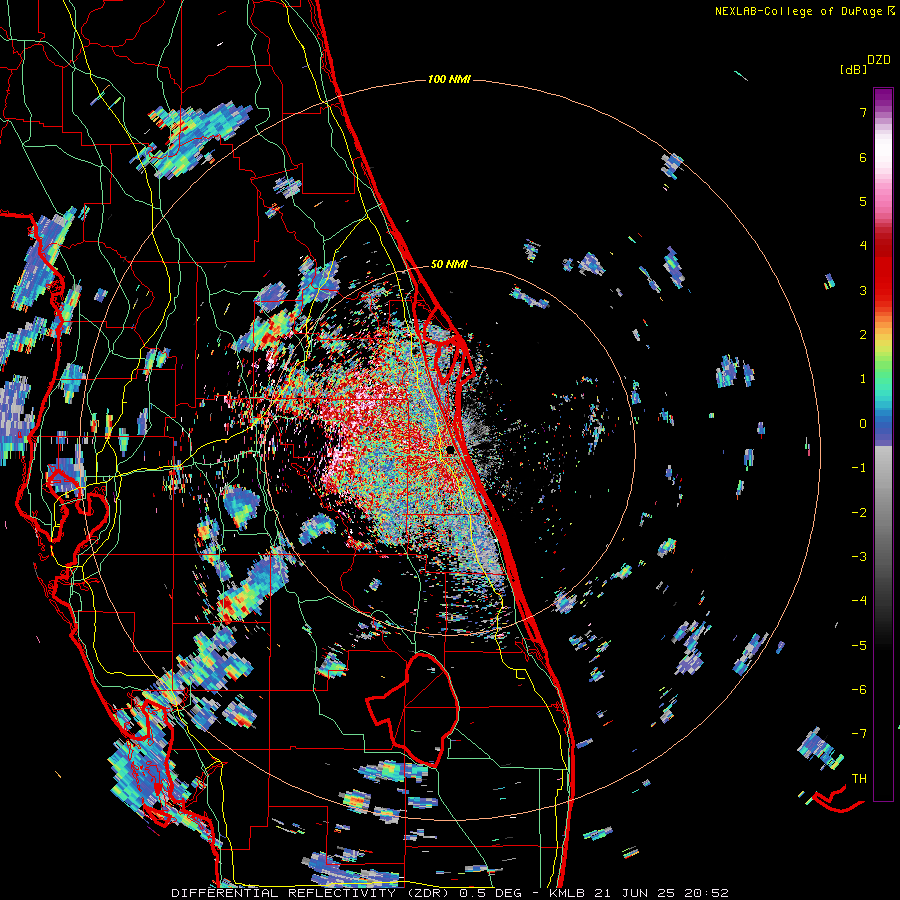This screenshot has height=900, width=900.
Task: Select the 2 value on color scale
Action: [x=863, y=335]
